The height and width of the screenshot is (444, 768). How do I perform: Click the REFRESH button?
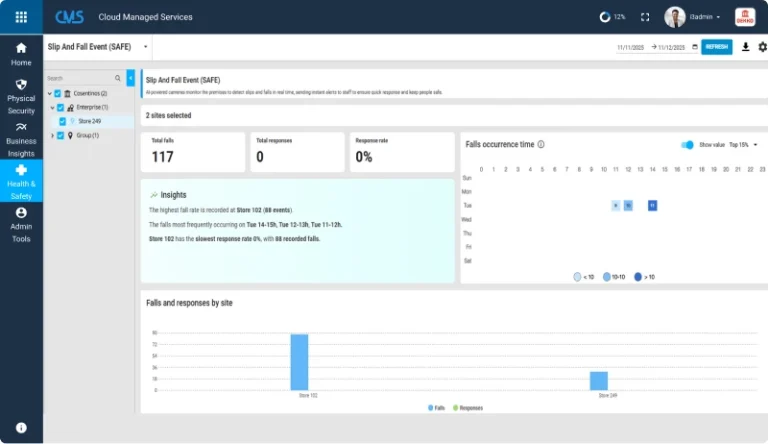[716, 47]
